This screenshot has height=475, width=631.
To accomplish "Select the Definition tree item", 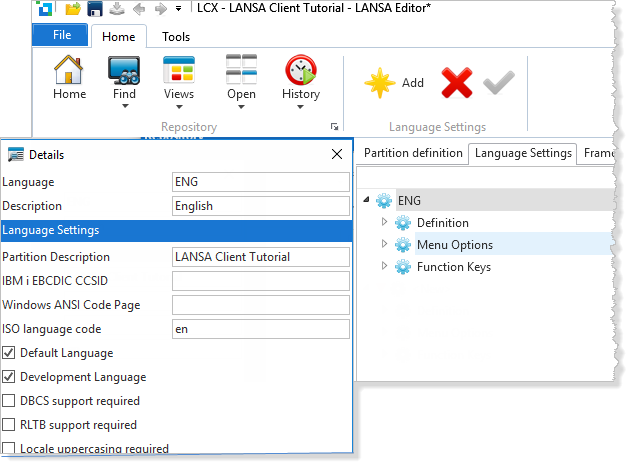I will [x=443, y=223].
